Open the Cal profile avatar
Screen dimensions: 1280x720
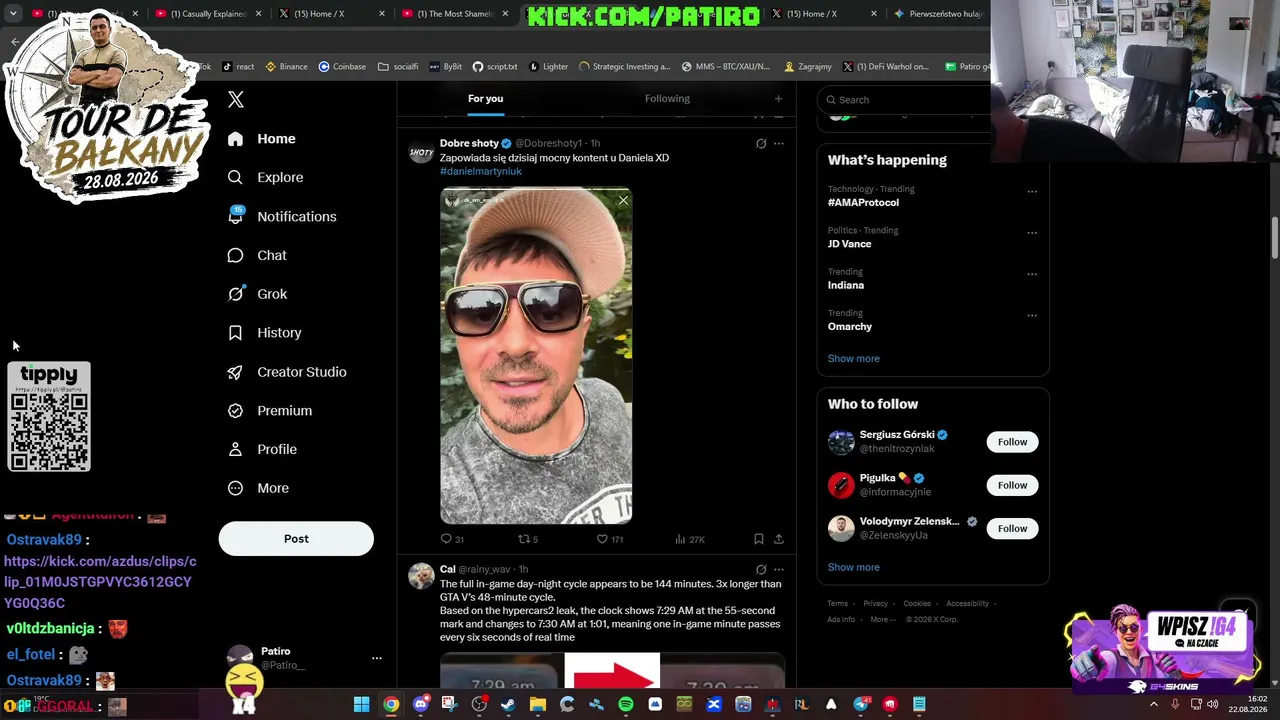[421, 576]
